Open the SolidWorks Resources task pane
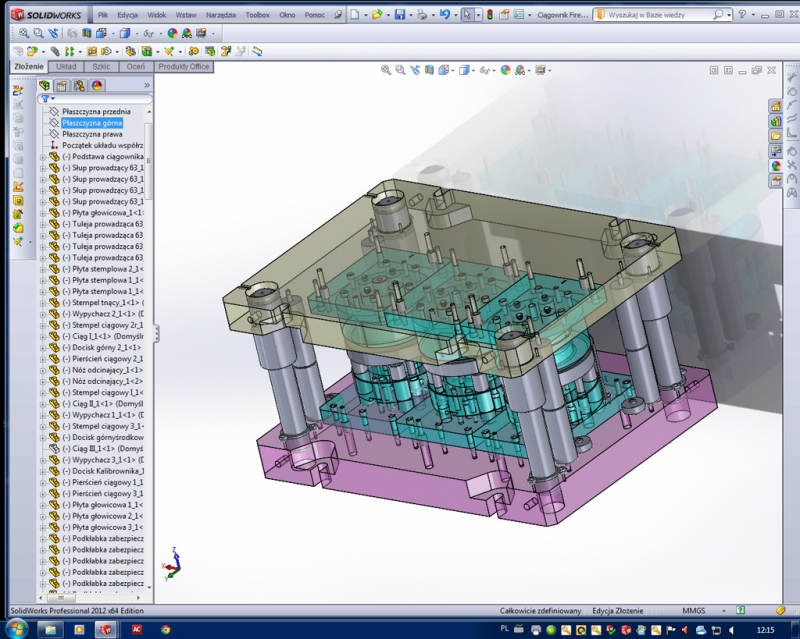The height and width of the screenshot is (639, 800). (x=775, y=106)
